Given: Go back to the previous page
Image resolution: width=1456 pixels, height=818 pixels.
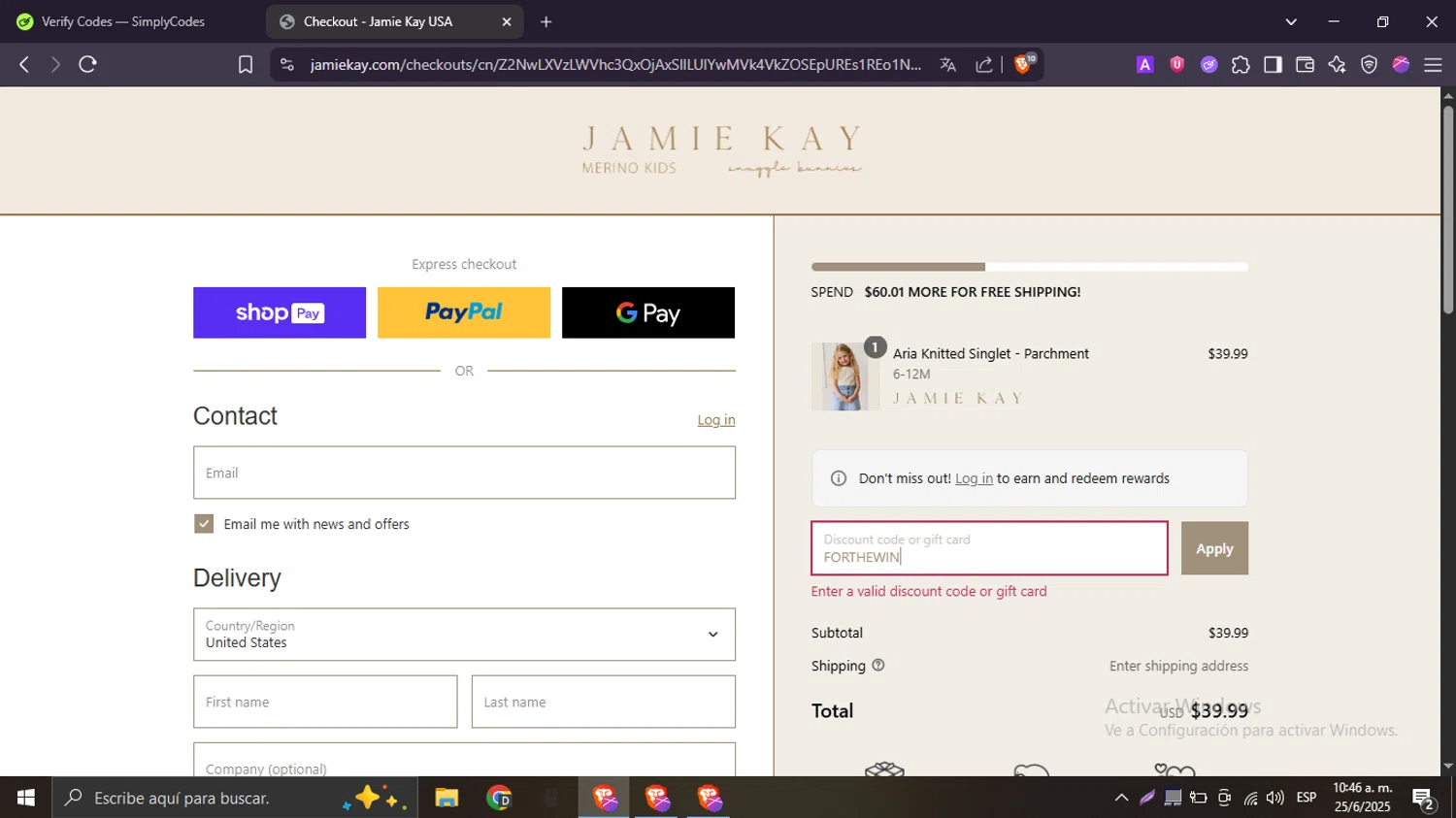Looking at the screenshot, I should point(24,64).
